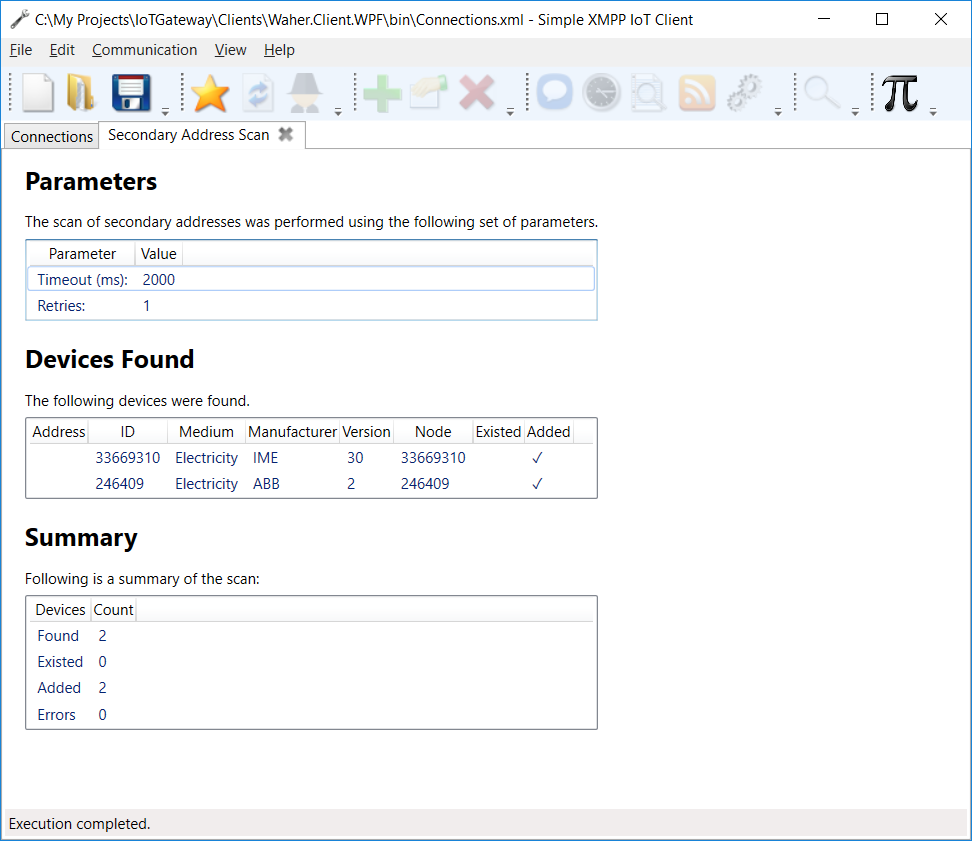
Task: Click the green plus Add icon
Action: point(382,93)
